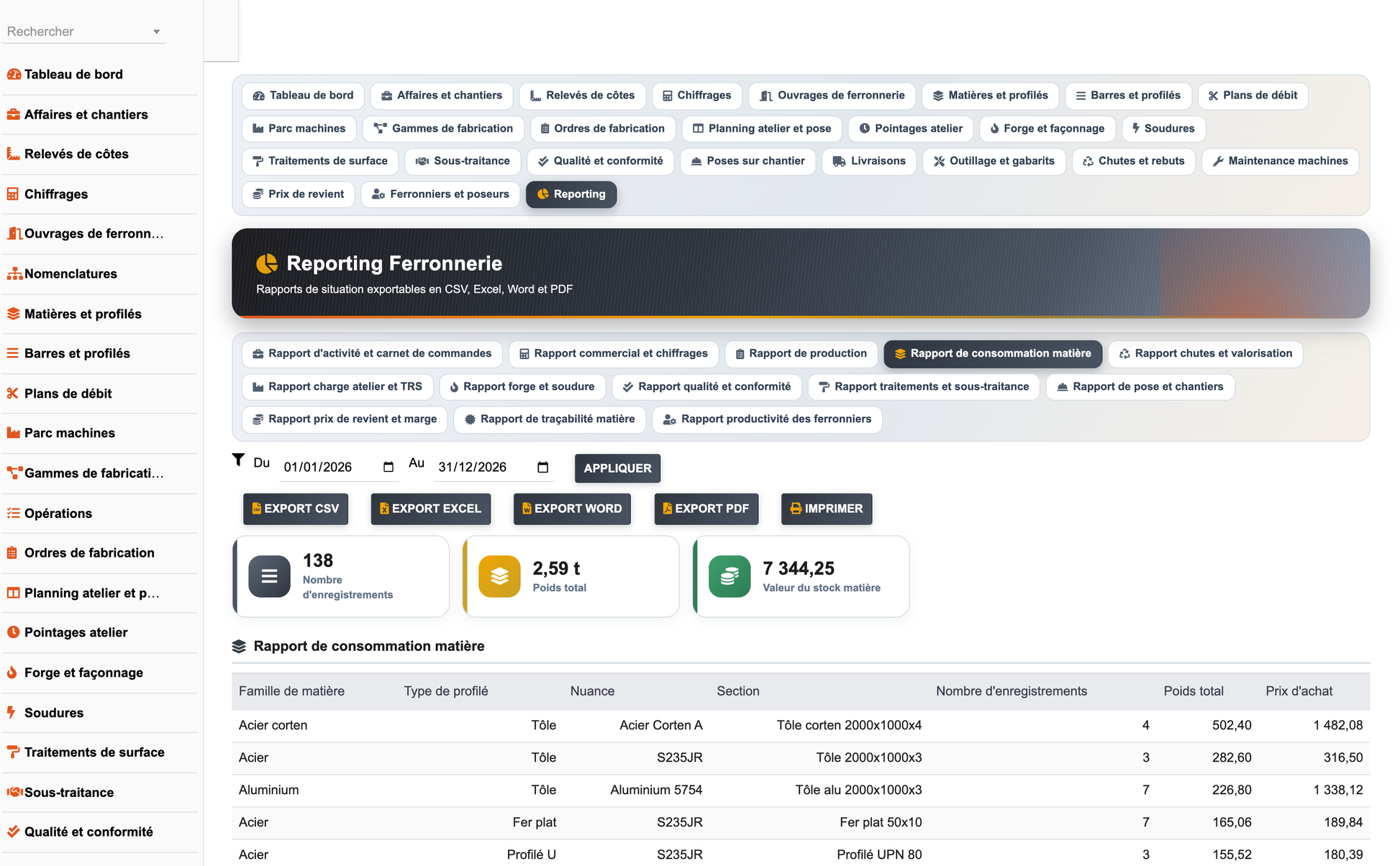The width and height of the screenshot is (1400, 866).
Task: Click Opérations sidebar list icon
Action: 14,513
